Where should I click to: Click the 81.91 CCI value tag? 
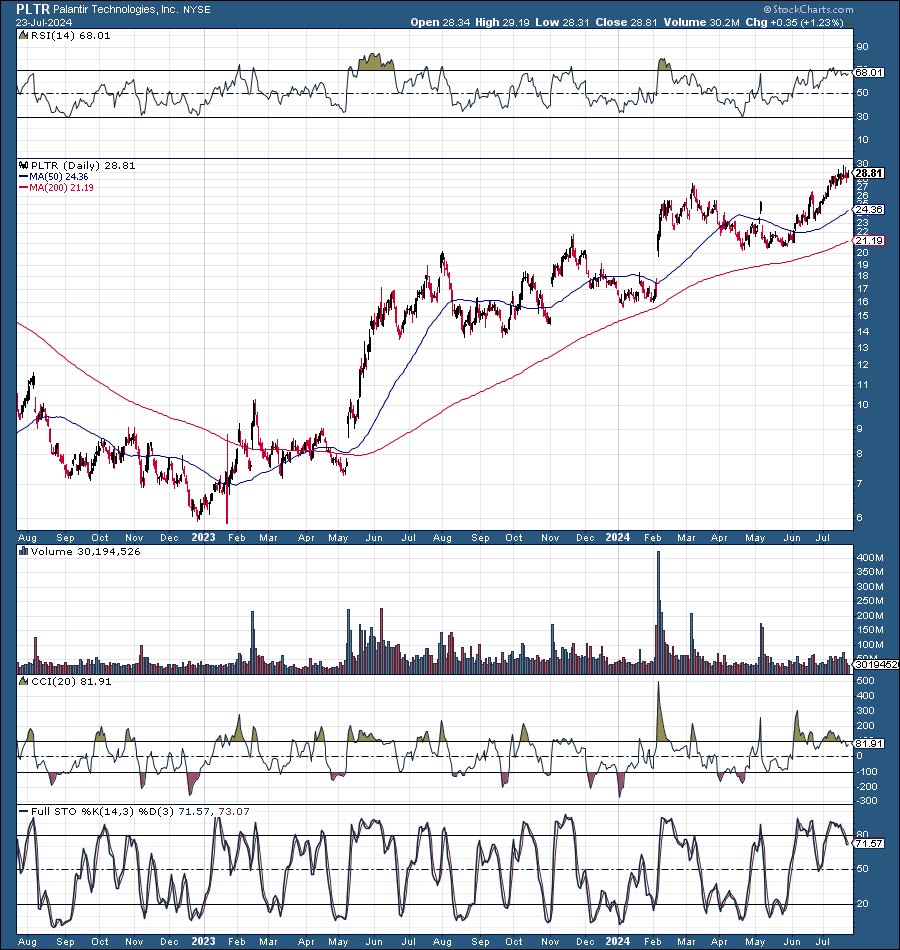click(869, 743)
